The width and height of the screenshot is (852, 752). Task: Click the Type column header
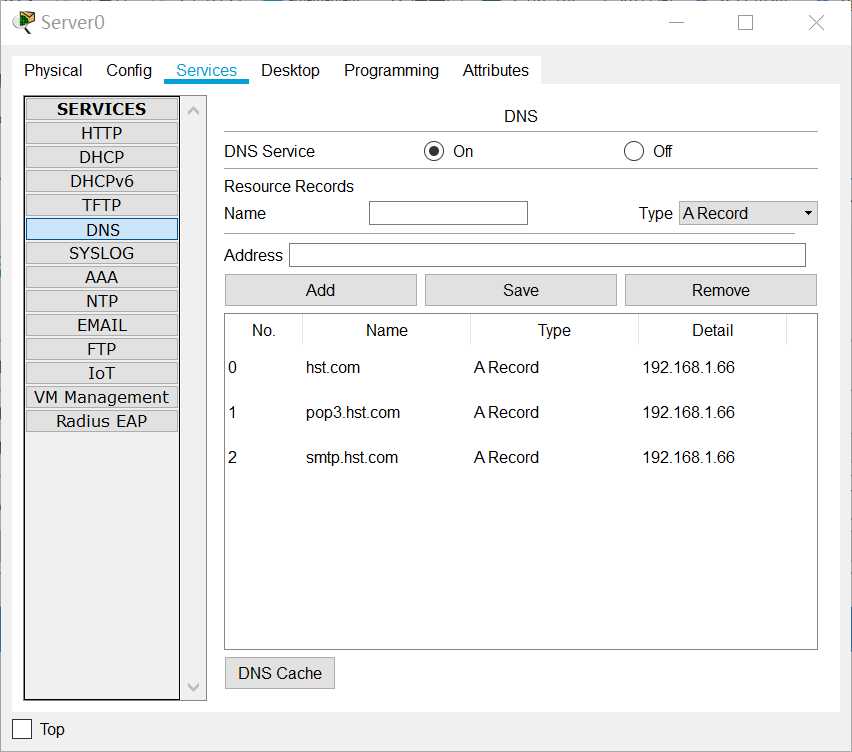pyautogui.click(x=554, y=330)
